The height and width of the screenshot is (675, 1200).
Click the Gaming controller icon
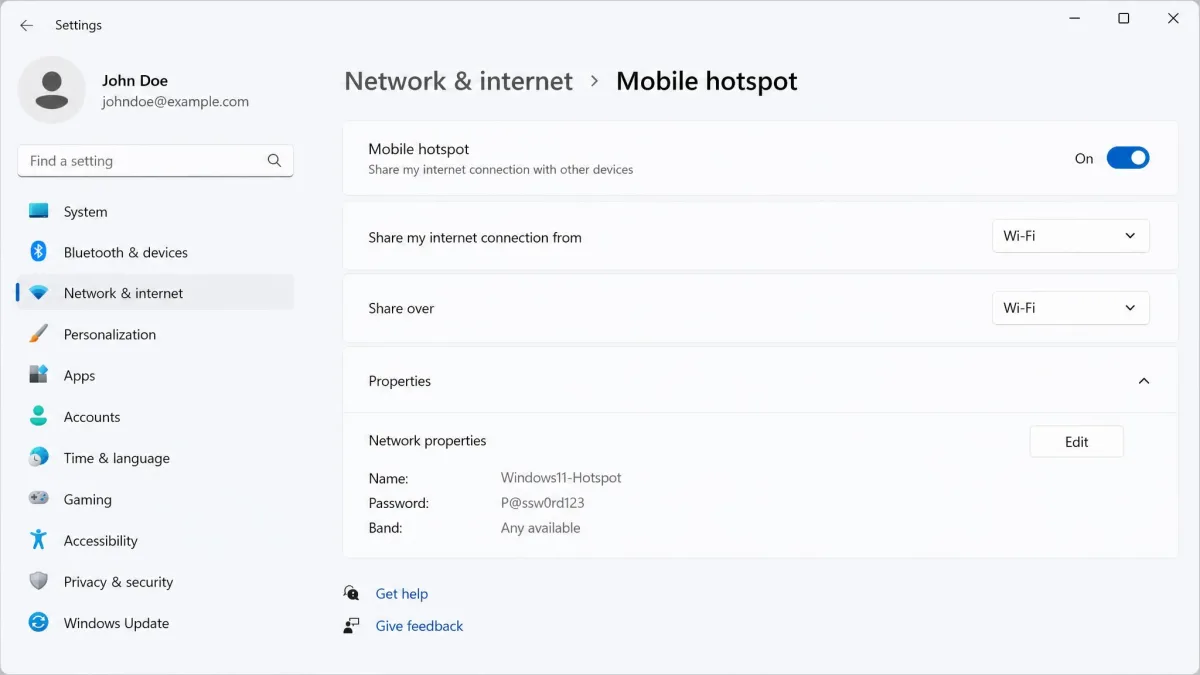point(38,498)
